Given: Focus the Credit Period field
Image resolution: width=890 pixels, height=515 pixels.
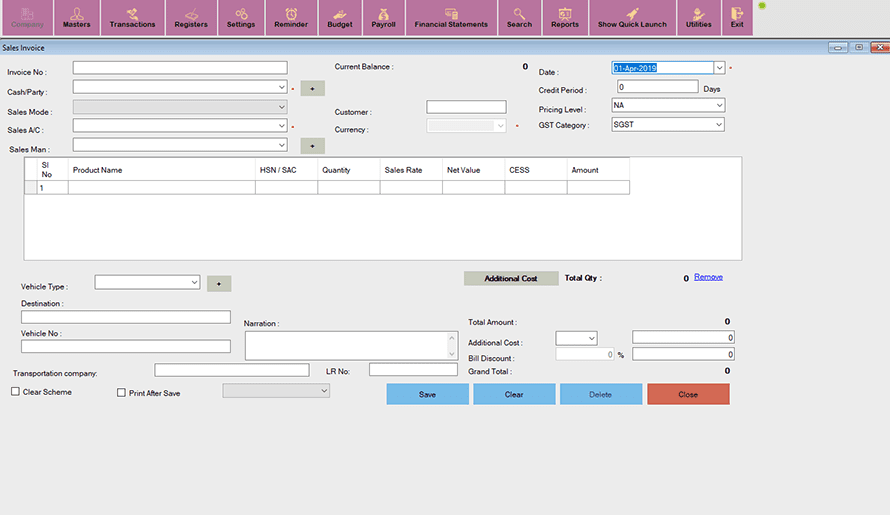Looking at the screenshot, I should (657, 86).
